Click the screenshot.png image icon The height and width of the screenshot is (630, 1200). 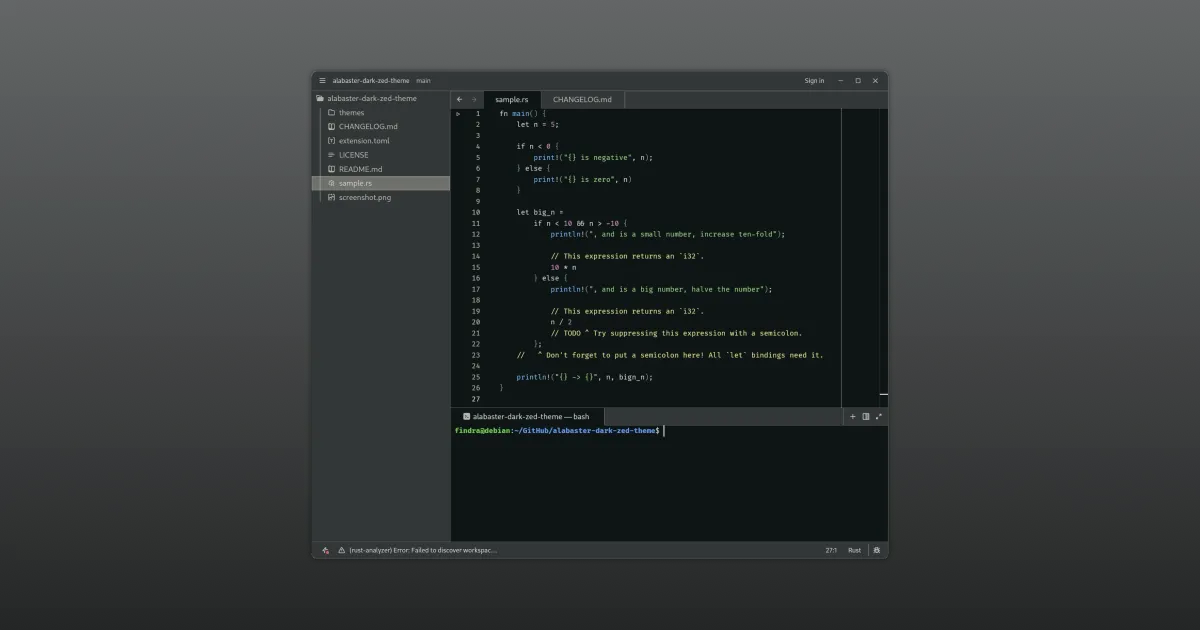pos(331,197)
